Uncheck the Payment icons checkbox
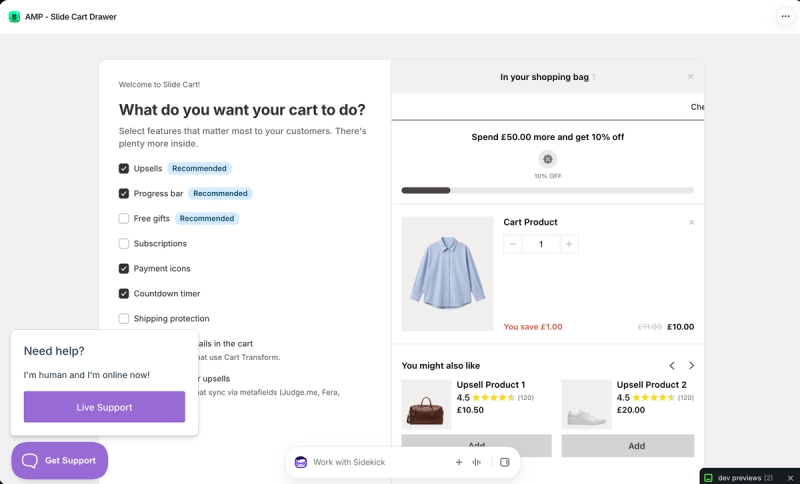The width and height of the screenshot is (800, 484). click(x=123, y=268)
